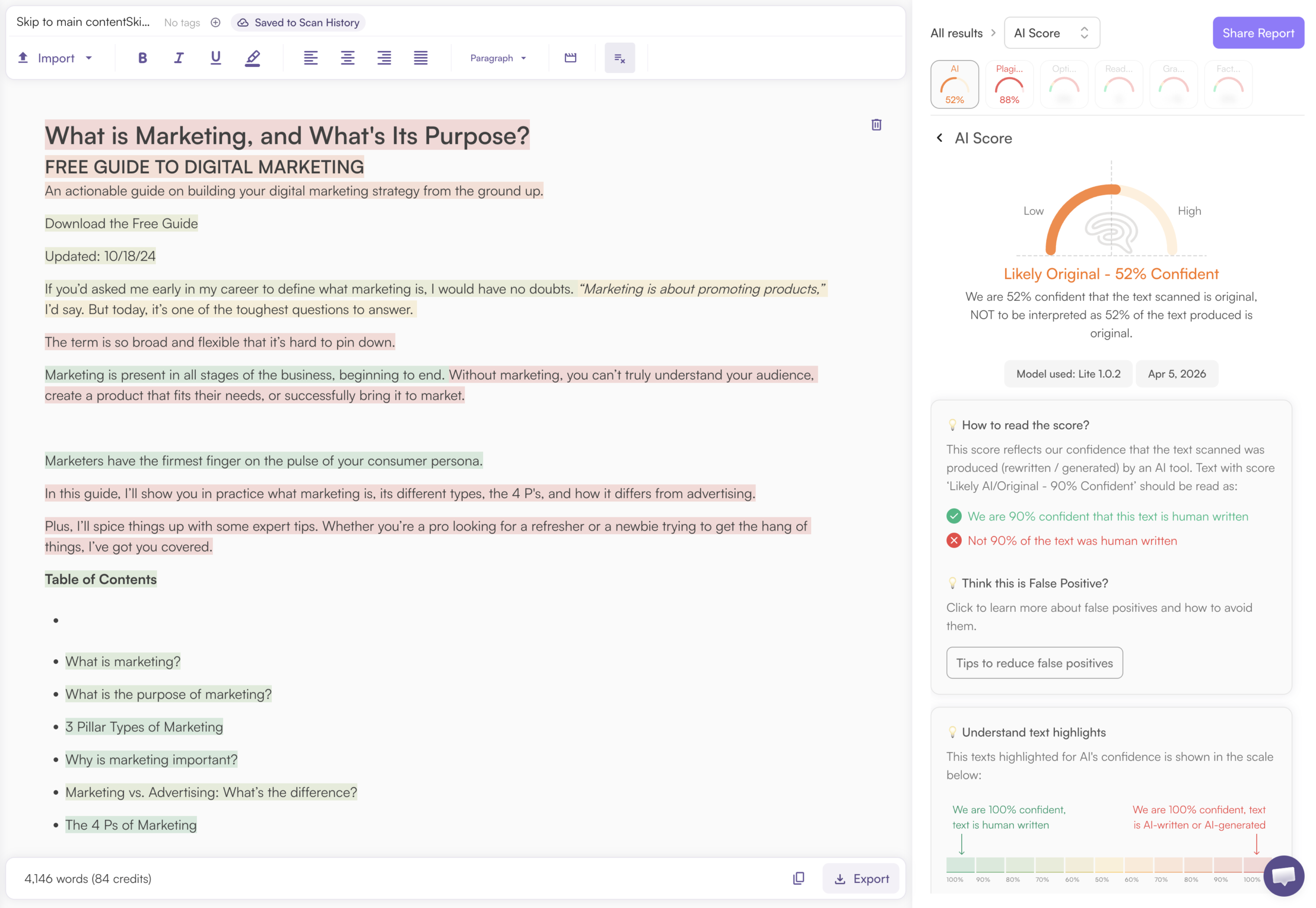Go back using AI Score chevron

pos(940,138)
